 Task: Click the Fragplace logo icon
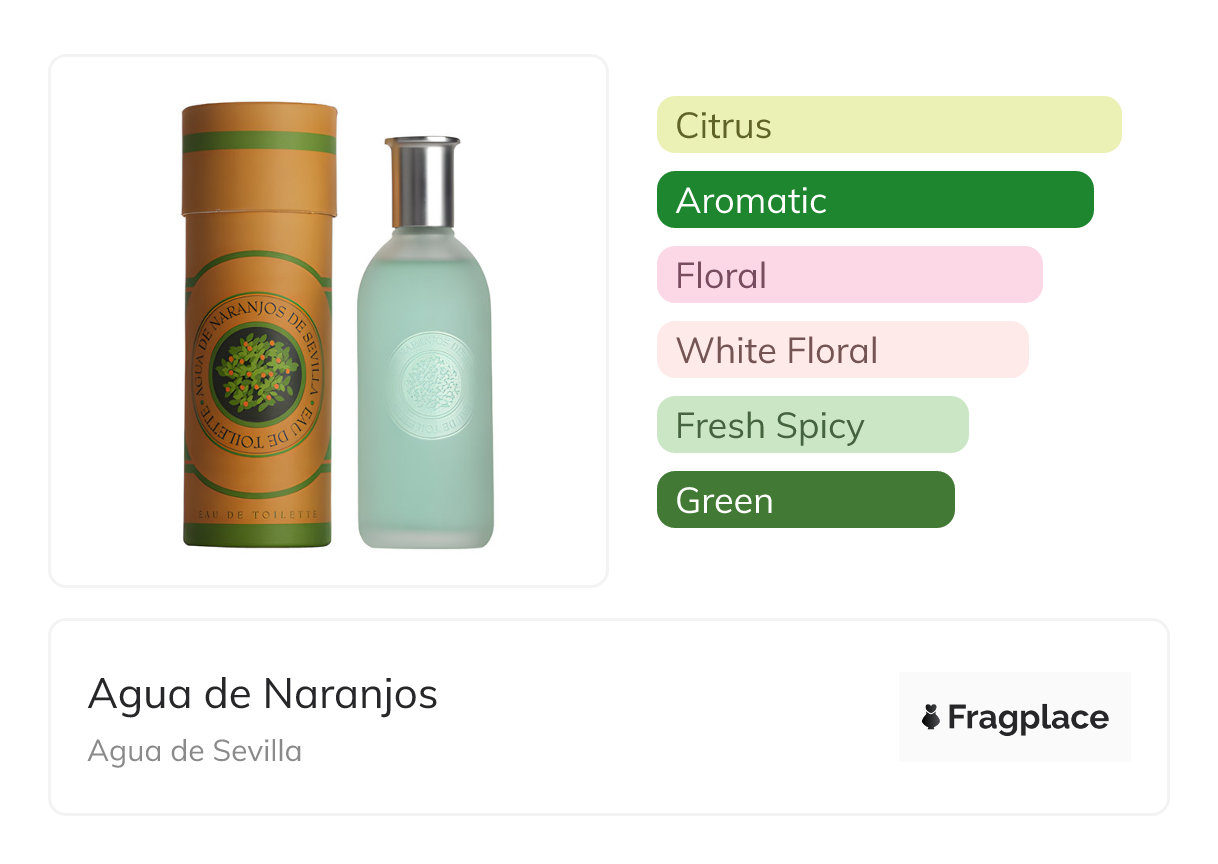coord(931,717)
